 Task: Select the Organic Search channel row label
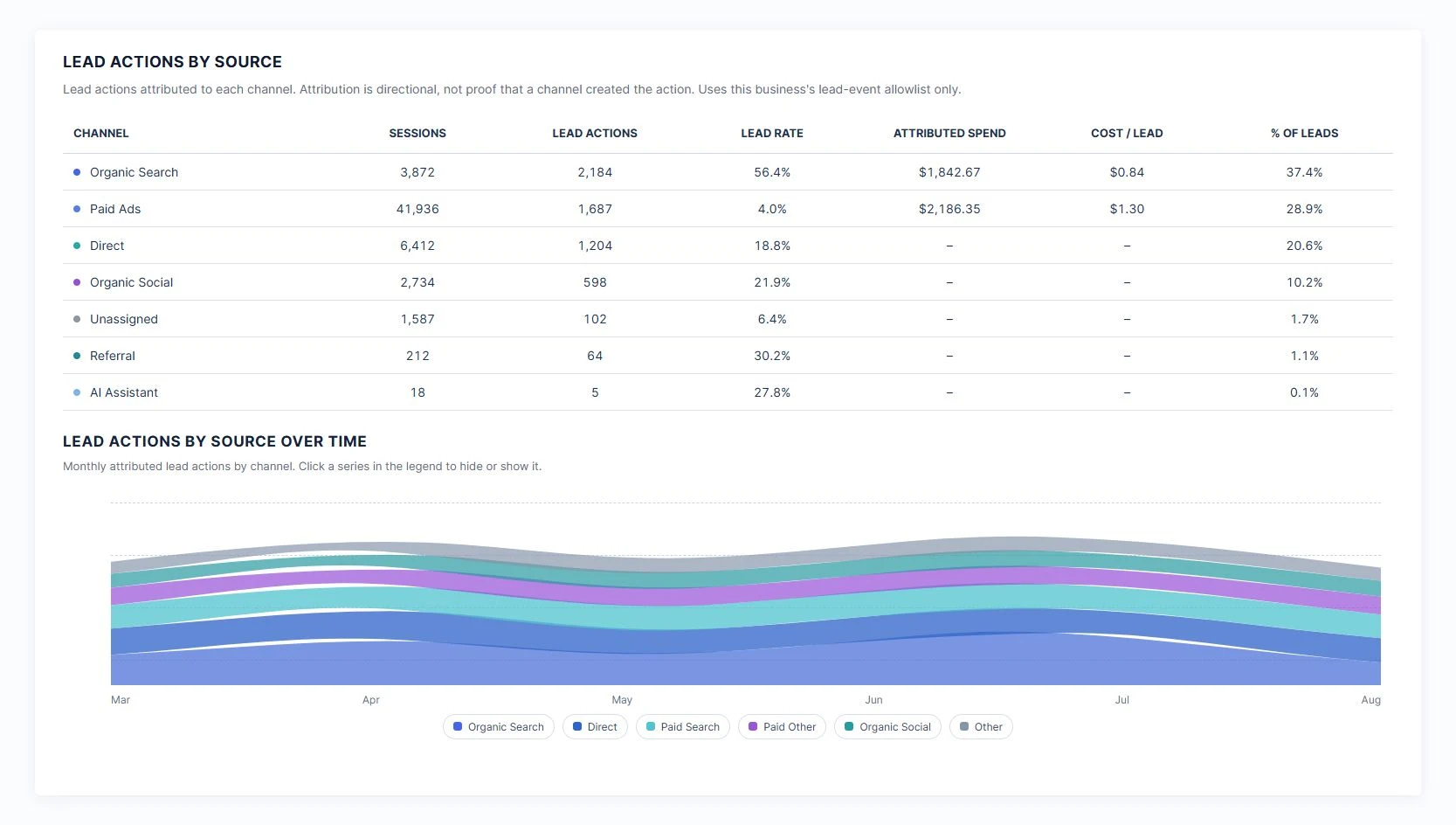(134, 172)
